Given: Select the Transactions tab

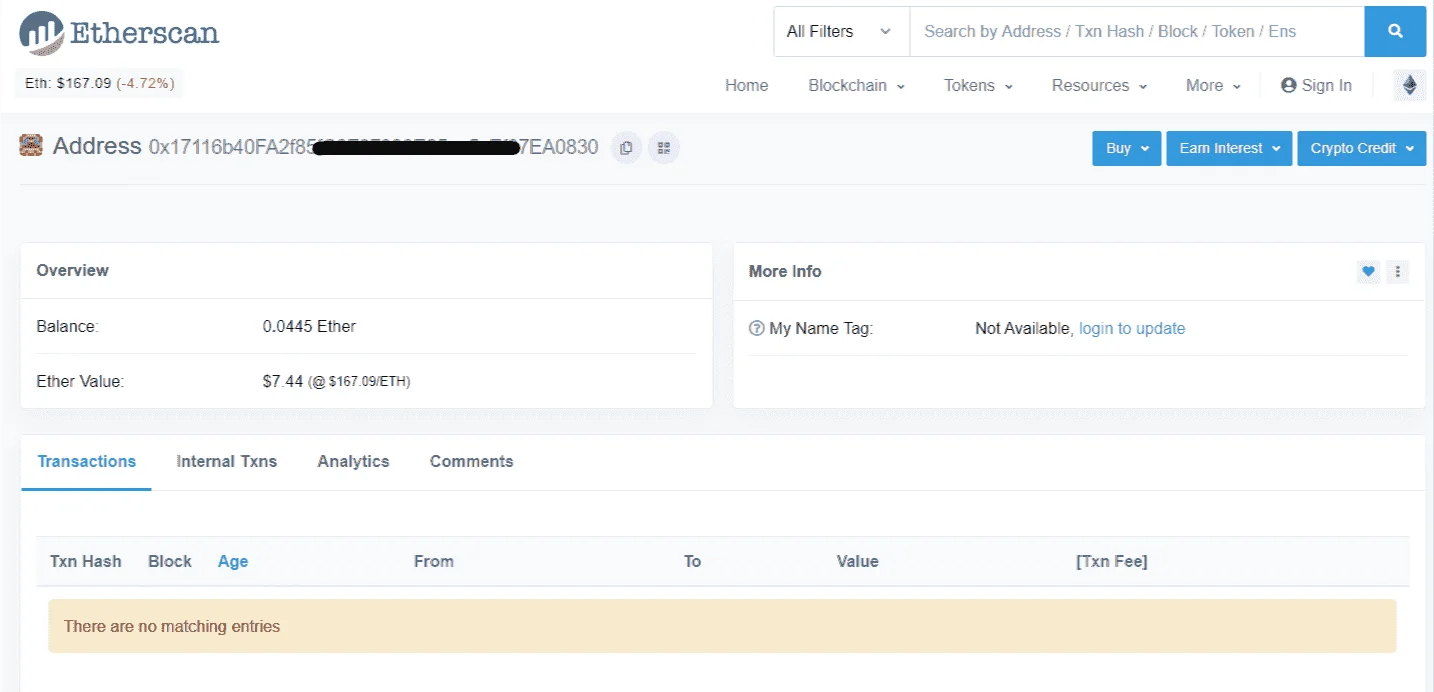Looking at the screenshot, I should 87,462.
